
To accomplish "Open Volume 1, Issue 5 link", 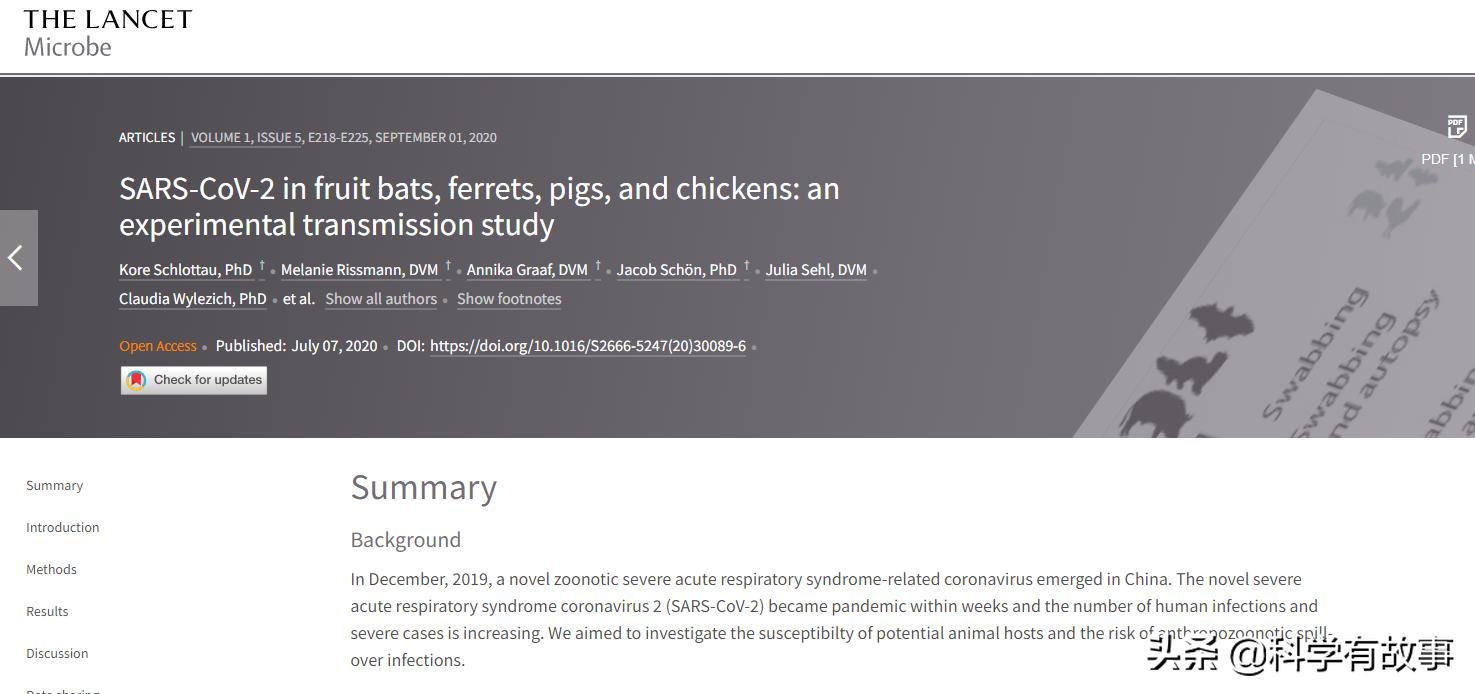I will point(246,138).
